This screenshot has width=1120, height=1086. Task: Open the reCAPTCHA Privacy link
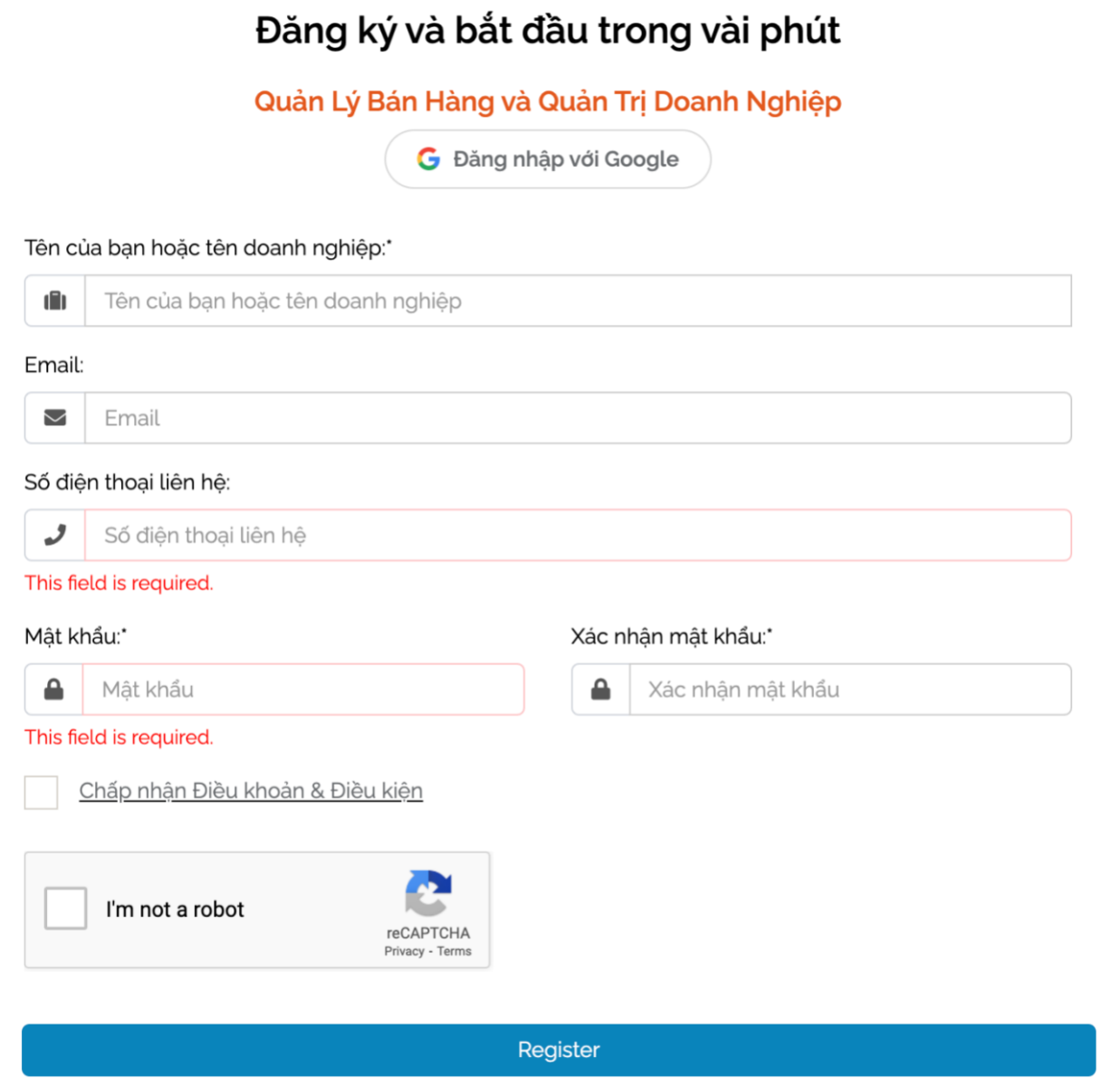[x=404, y=951]
